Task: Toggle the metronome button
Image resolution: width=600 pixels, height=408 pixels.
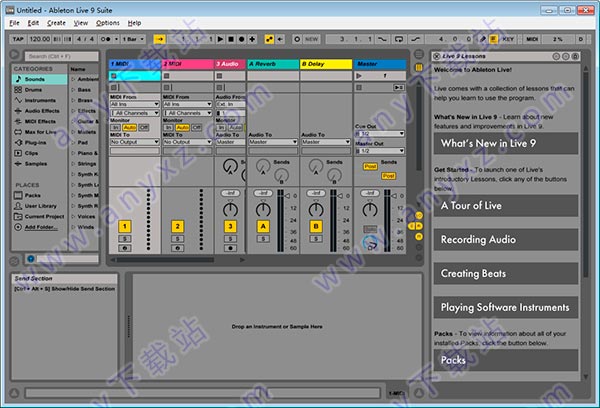Action: coord(108,39)
